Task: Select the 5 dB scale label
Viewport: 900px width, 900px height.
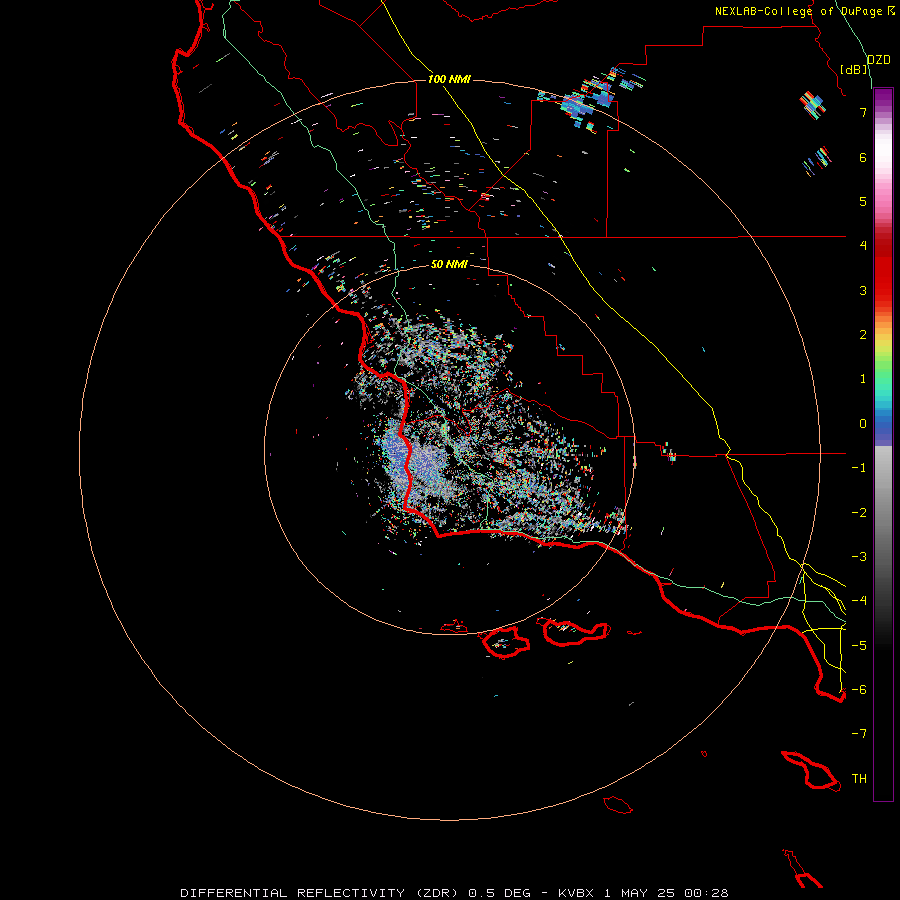Action: (863, 201)
